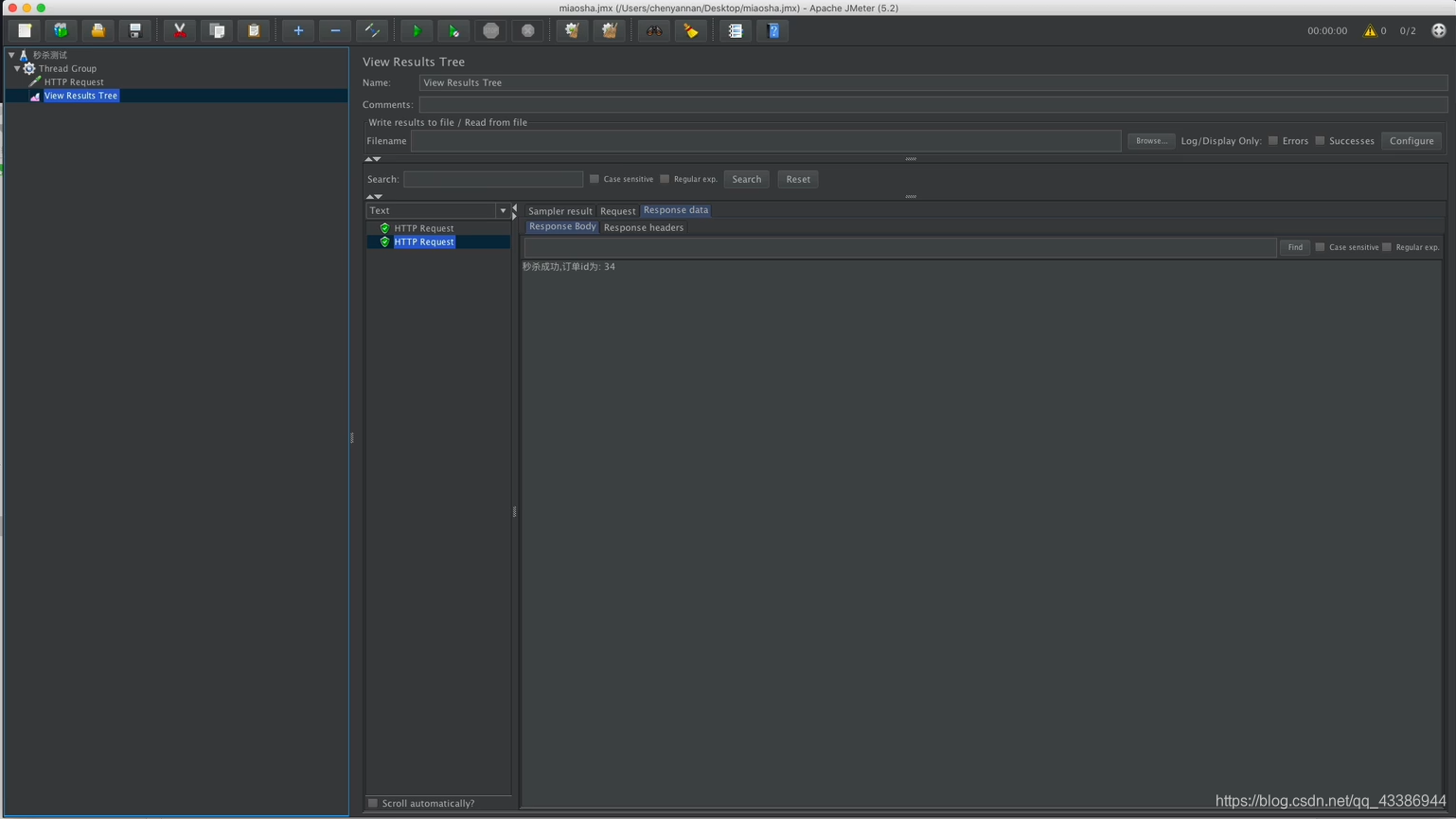The image size is (1456, 819).
Task: Switch to the Sampler result tab
Action: pyautogui.click(x=559, y=211)
